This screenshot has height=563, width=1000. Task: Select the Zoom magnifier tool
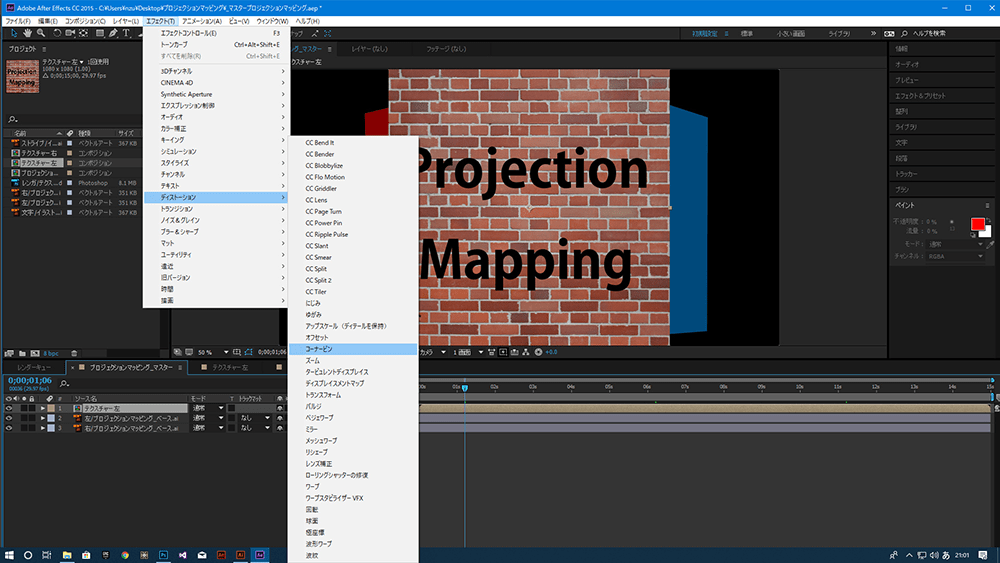[40, 33]
